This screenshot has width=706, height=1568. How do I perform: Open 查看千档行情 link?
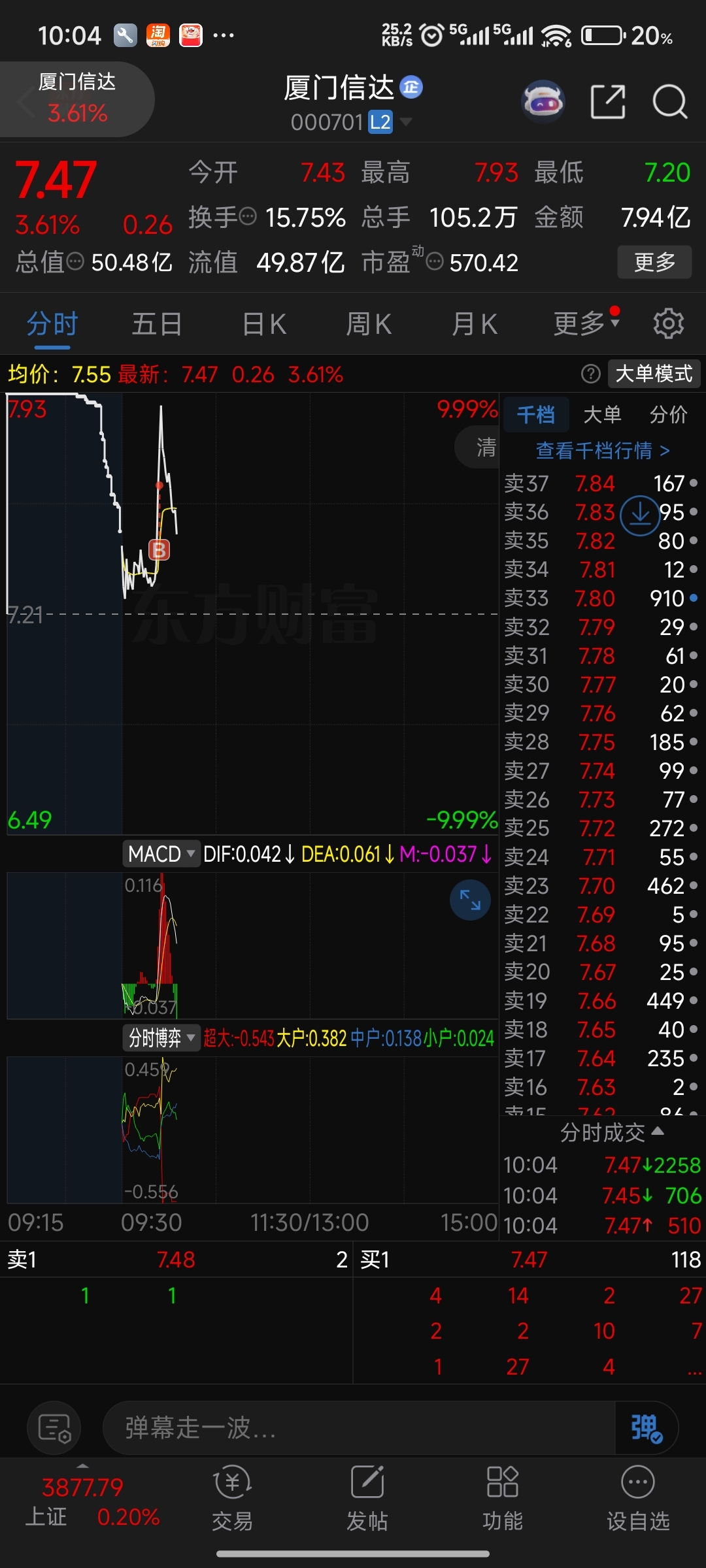pyautogui.click(x=602, y=450)
